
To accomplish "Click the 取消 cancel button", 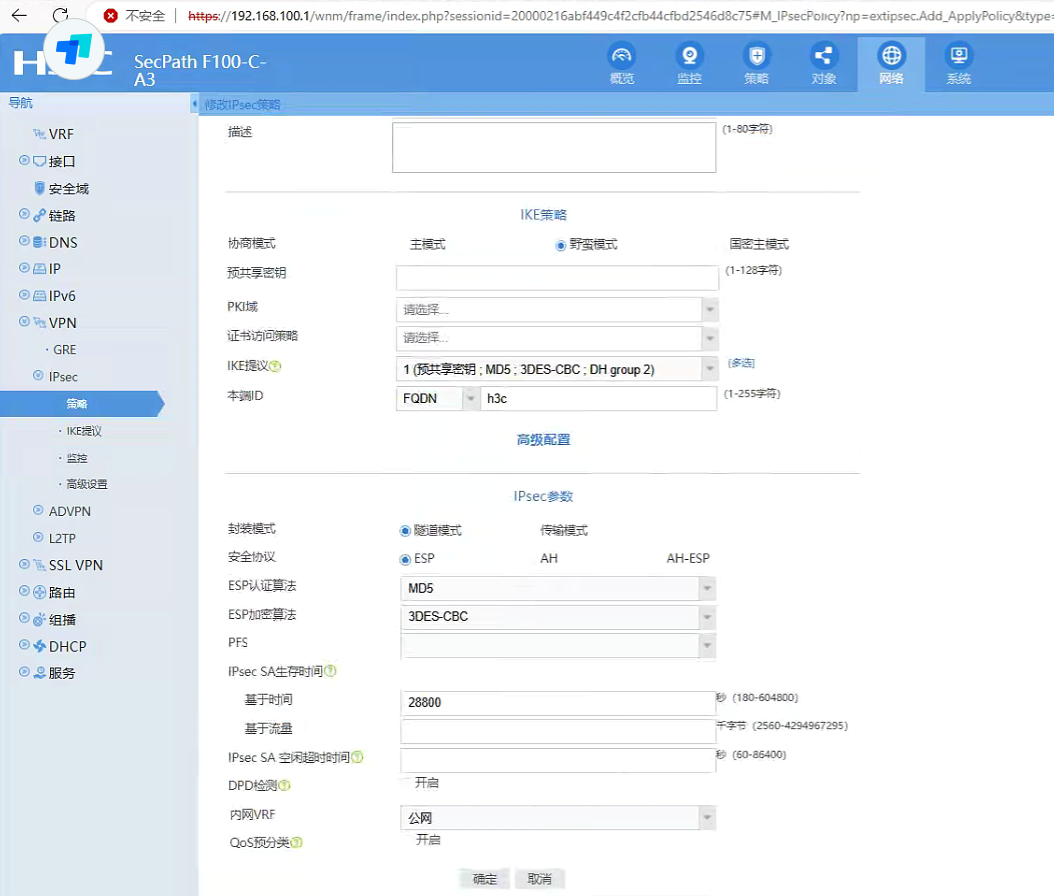I will pos(540,879).
